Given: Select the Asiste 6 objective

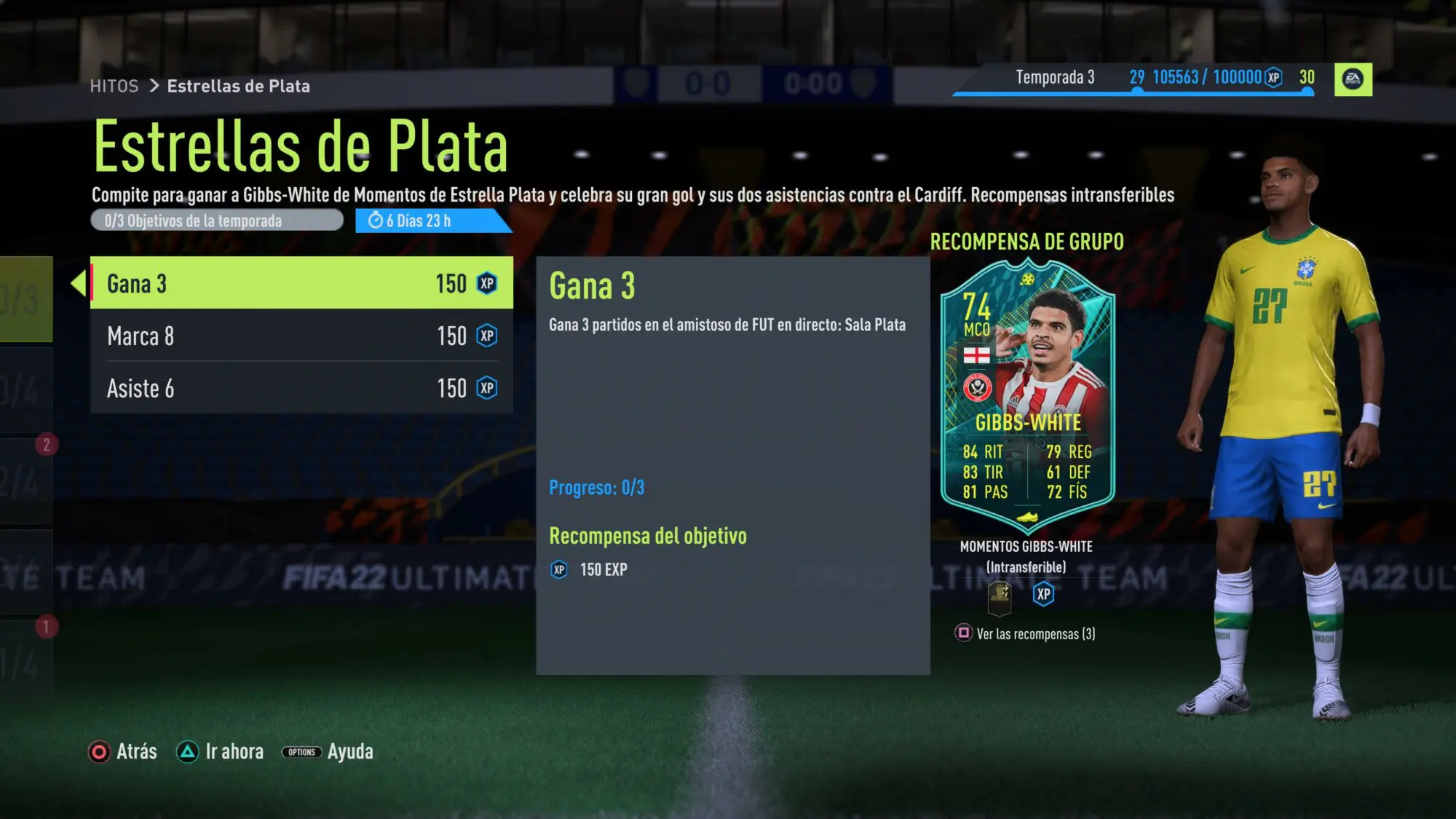Looking at the screenshot, I should click(301, 388).
